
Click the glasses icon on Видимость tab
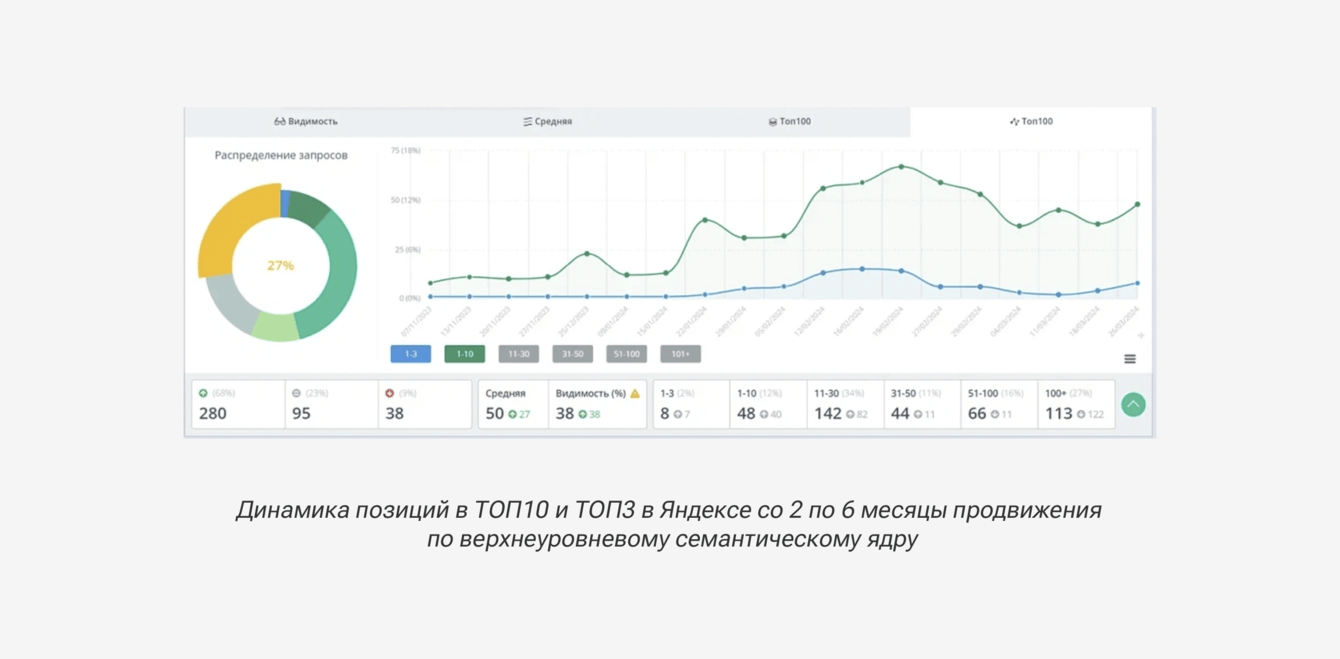279,122
